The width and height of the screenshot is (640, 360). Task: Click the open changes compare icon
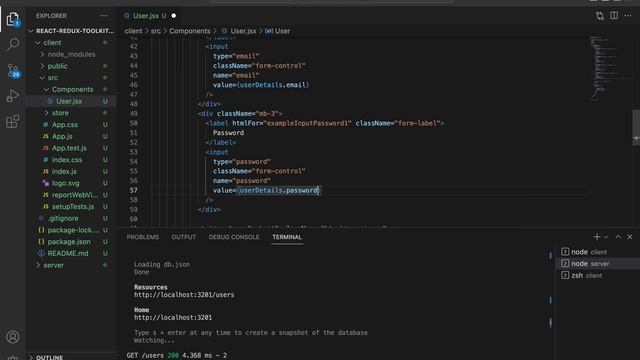coord(600,16)
